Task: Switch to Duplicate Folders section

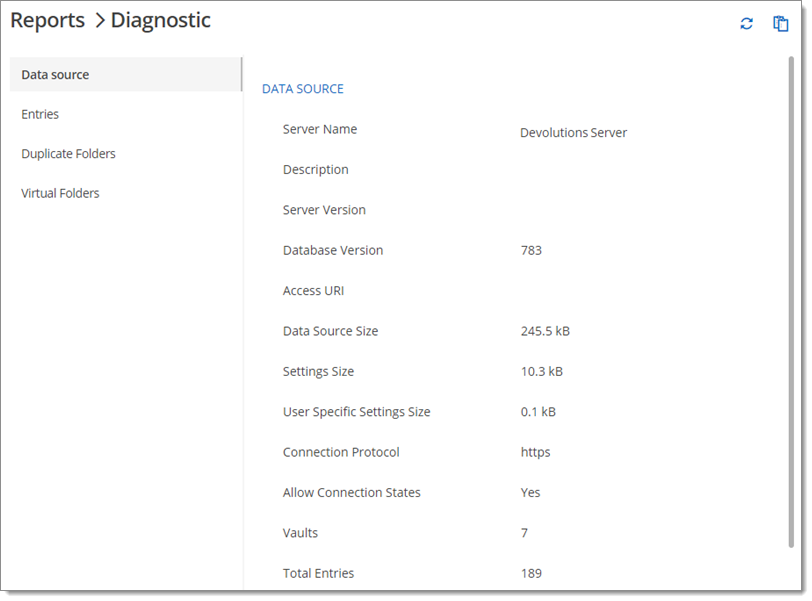Action: click(x=68, y=154)
